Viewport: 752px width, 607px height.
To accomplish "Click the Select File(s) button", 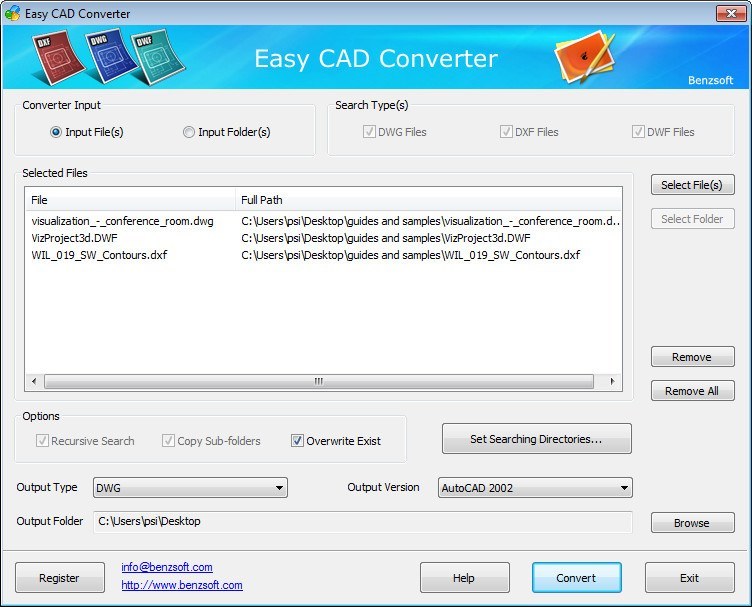I will click(693, 185).
